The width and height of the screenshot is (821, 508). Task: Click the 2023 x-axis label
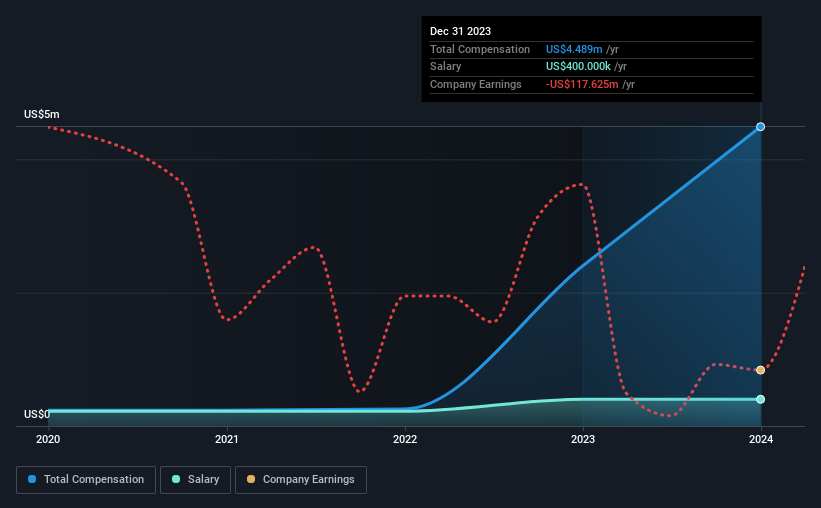[583, 439]
